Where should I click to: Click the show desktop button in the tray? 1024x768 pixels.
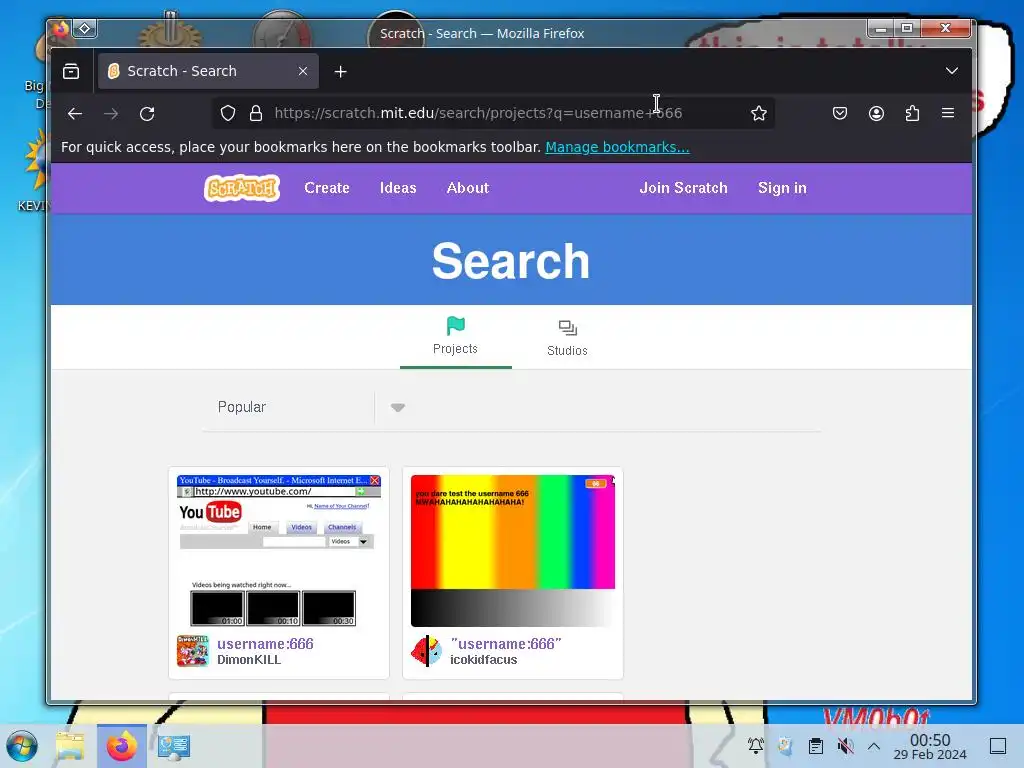point(998,746)
